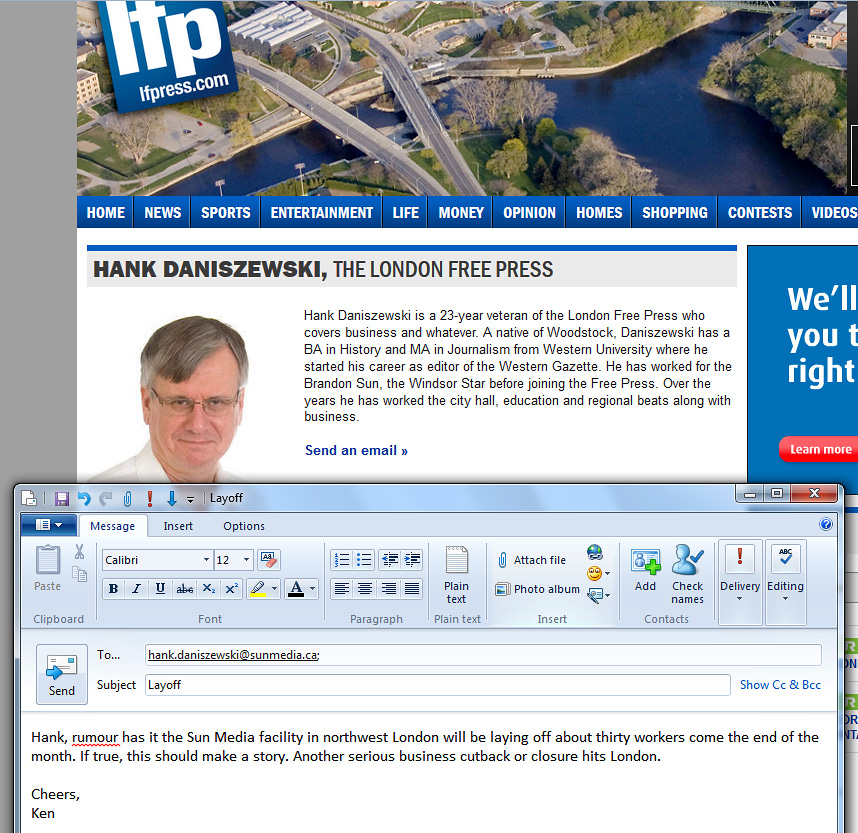Open the Message ribbon tab
The width and height of the screenshot is (858, 833).
coord(112,526)
